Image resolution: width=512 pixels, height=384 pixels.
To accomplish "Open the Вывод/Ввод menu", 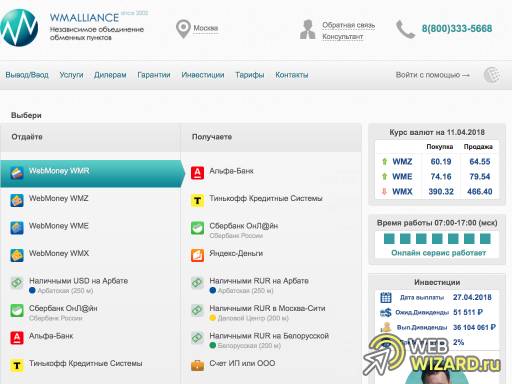I will pos(27,75).
